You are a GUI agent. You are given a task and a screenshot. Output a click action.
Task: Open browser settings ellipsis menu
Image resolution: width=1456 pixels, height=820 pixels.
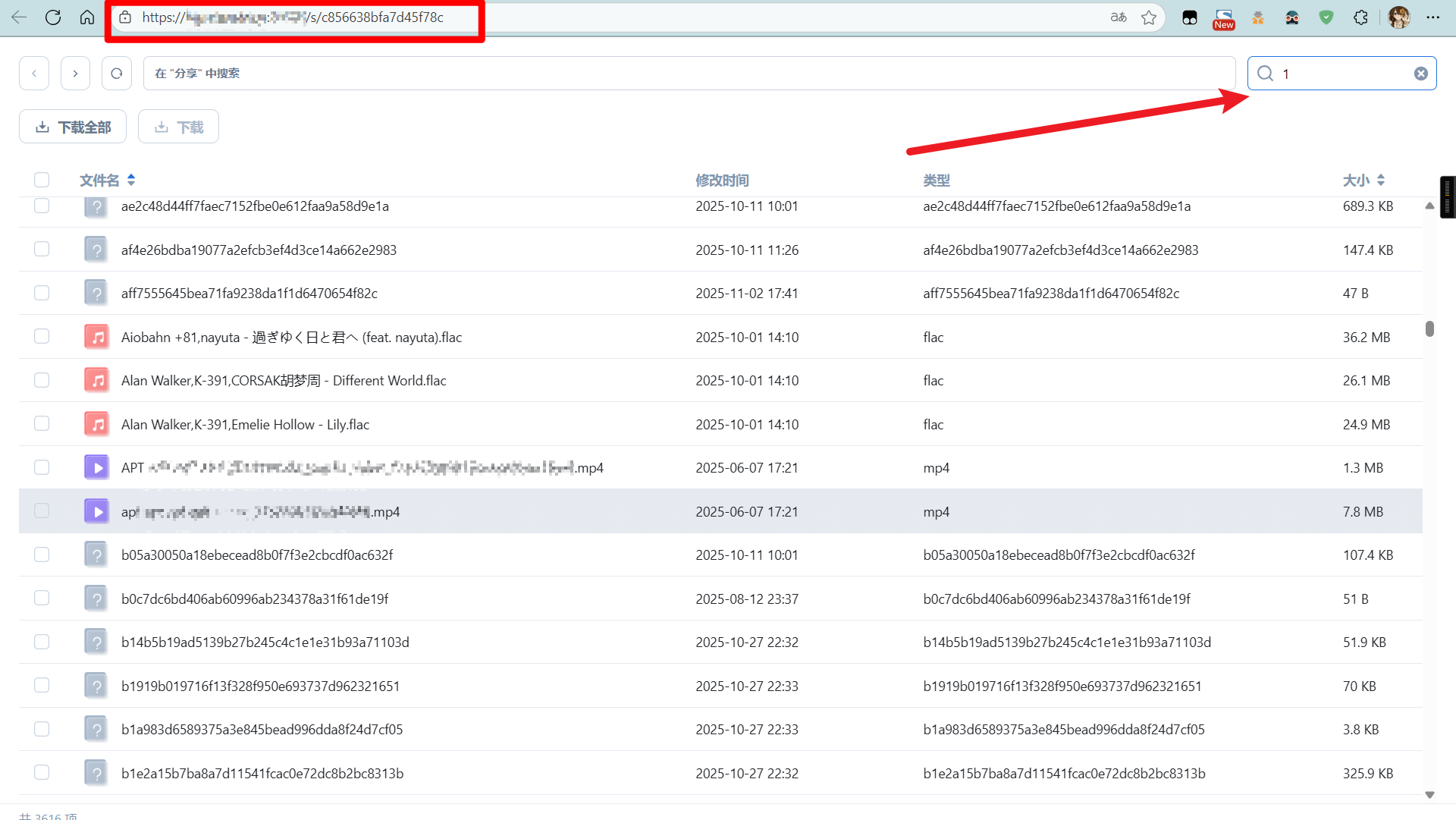click(x=1432, y=17)
